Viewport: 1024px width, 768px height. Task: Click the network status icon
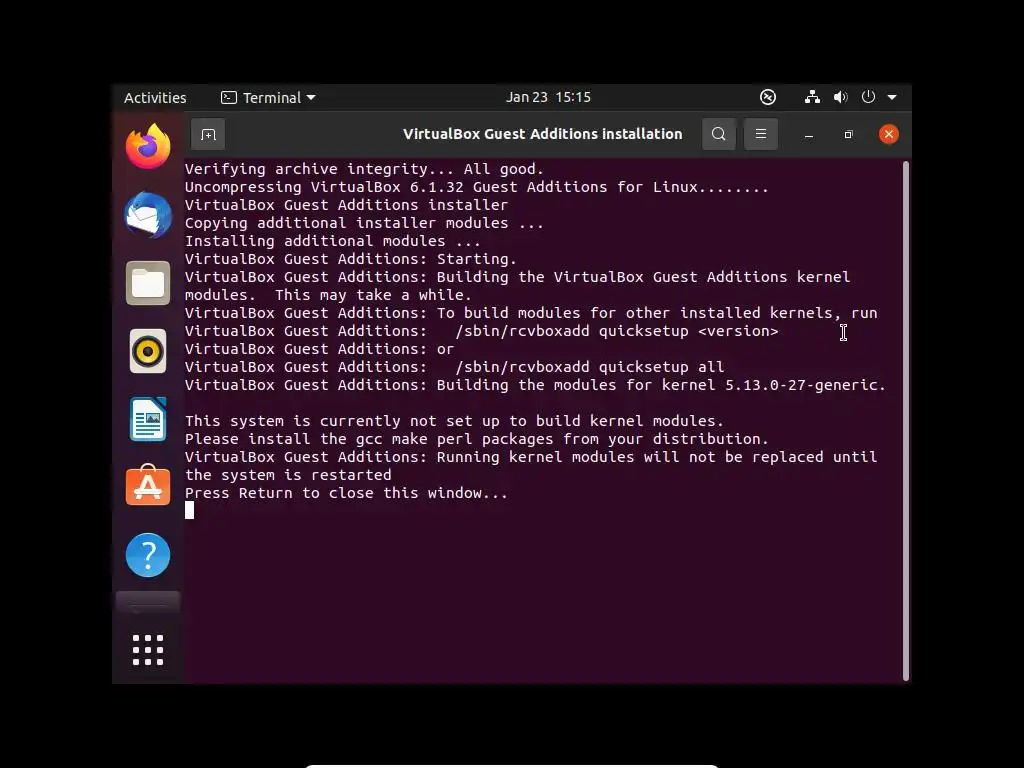(x=812, y=97)
